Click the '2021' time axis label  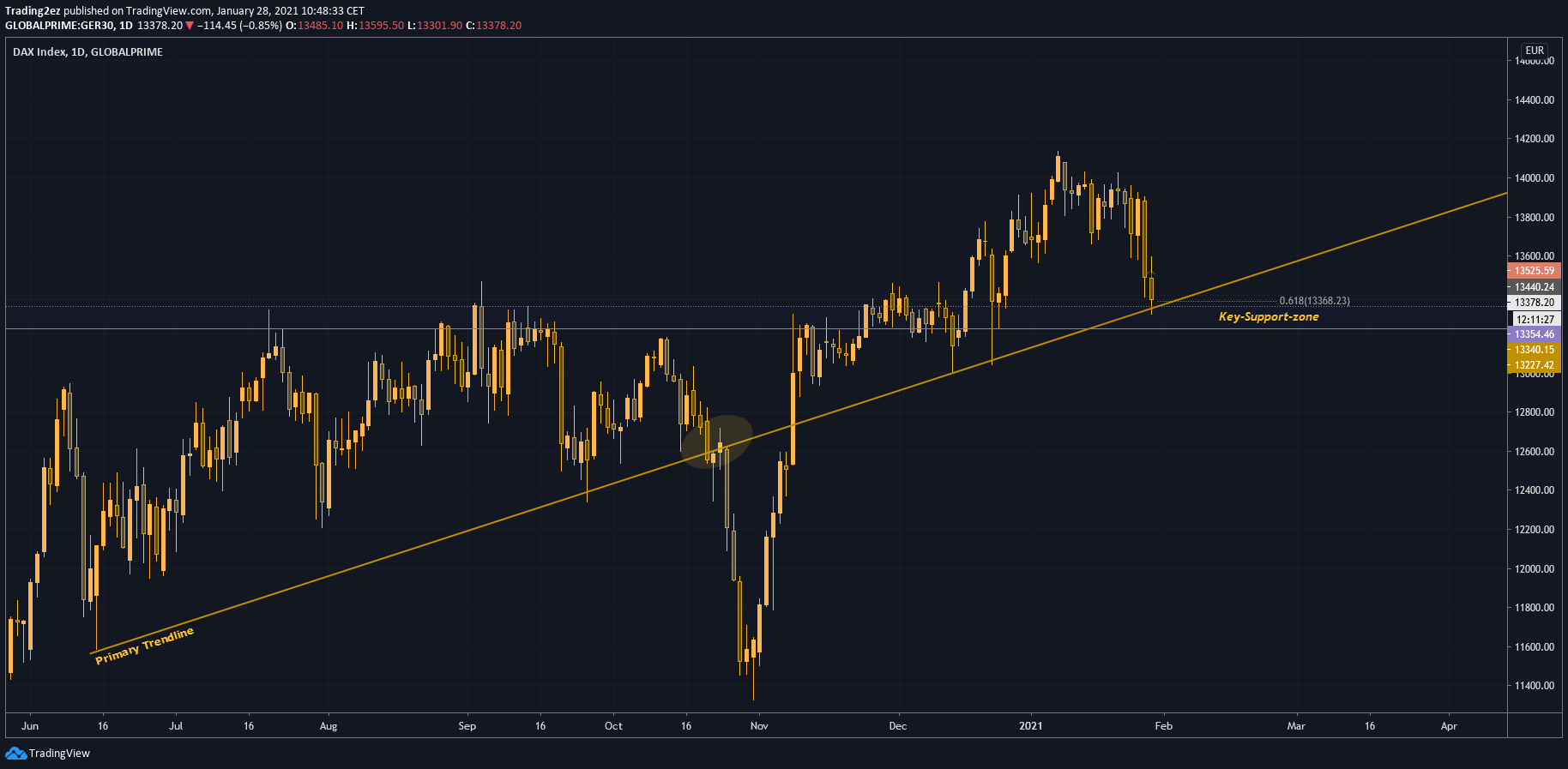click(1031, 726)
